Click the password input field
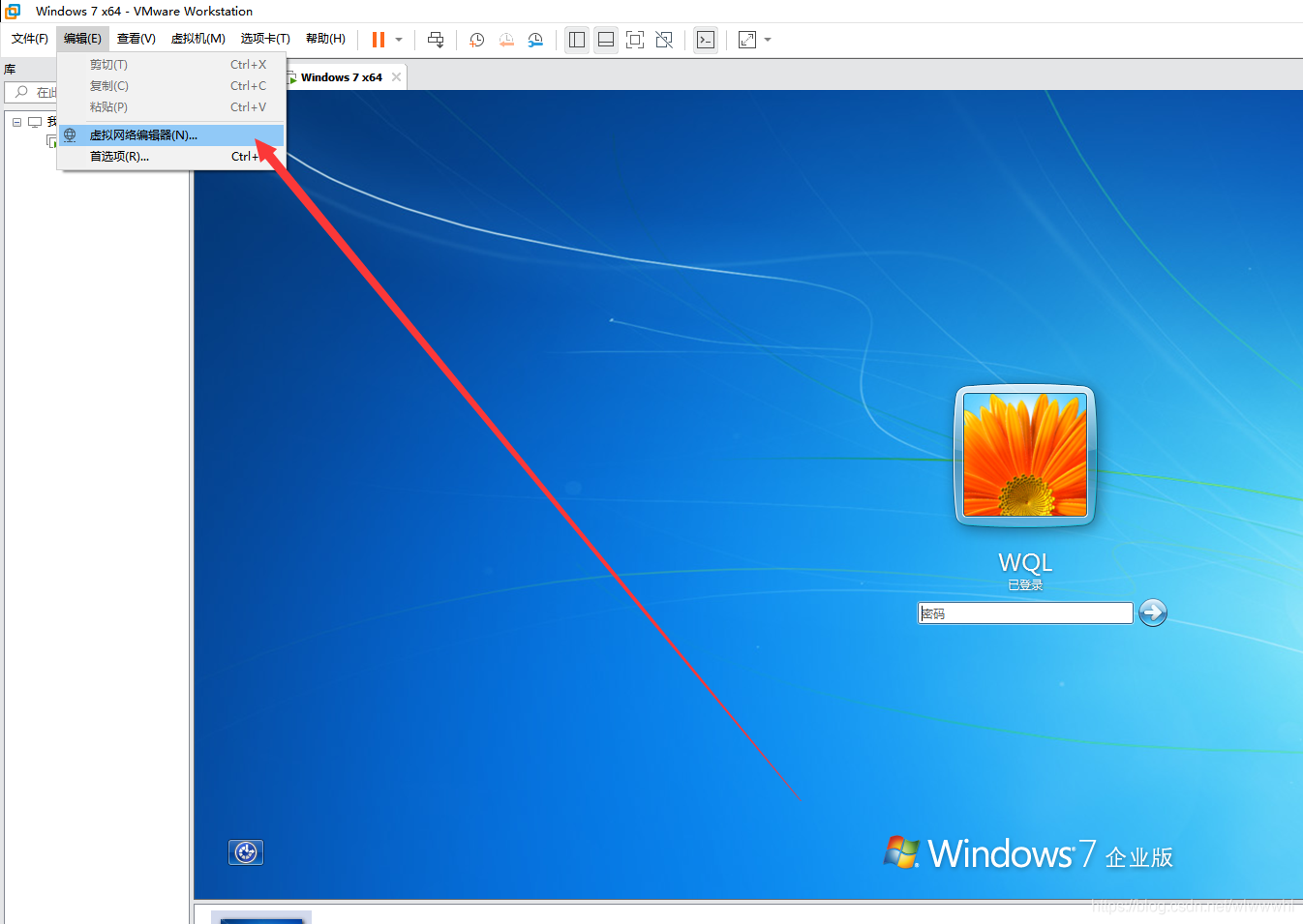Viewport: 1303px width, 924px height. [1025, 613]
